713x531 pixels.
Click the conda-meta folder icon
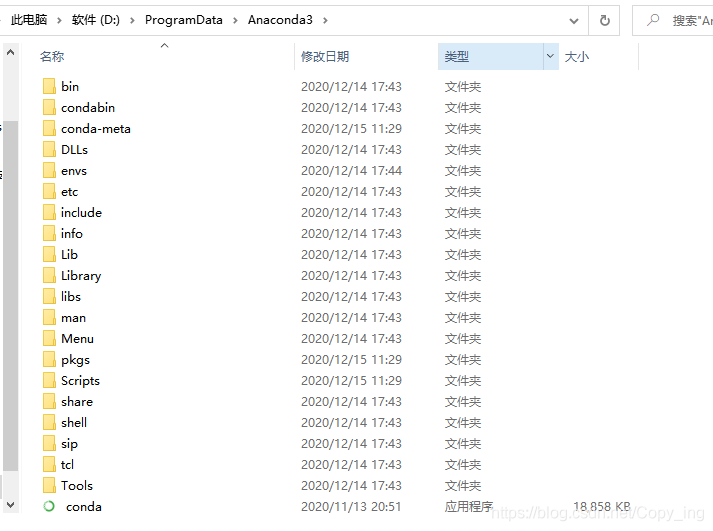point(49,128)
